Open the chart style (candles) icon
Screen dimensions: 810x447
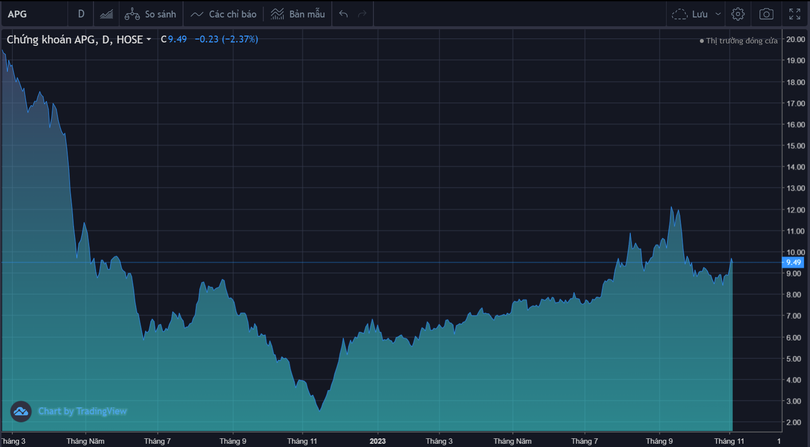point(106,14)
